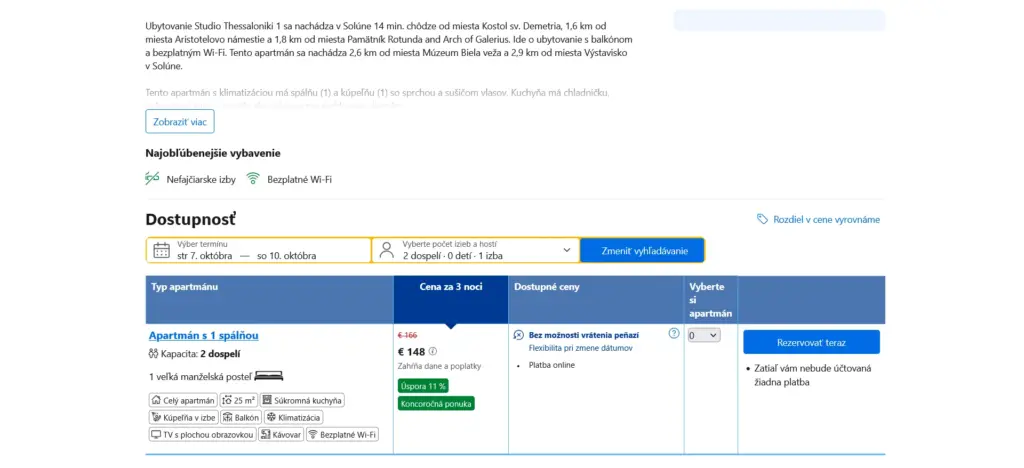Viewport: 1024px width, 468px height.
Task: Click the Úspora 11 % green badge
Action: click(423, 386)
